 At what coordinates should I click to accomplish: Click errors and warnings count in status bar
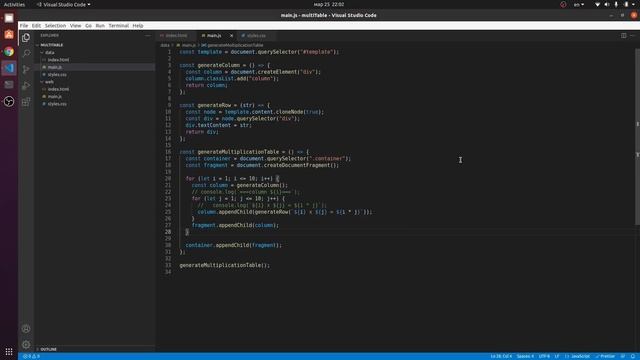coord(31,356)
